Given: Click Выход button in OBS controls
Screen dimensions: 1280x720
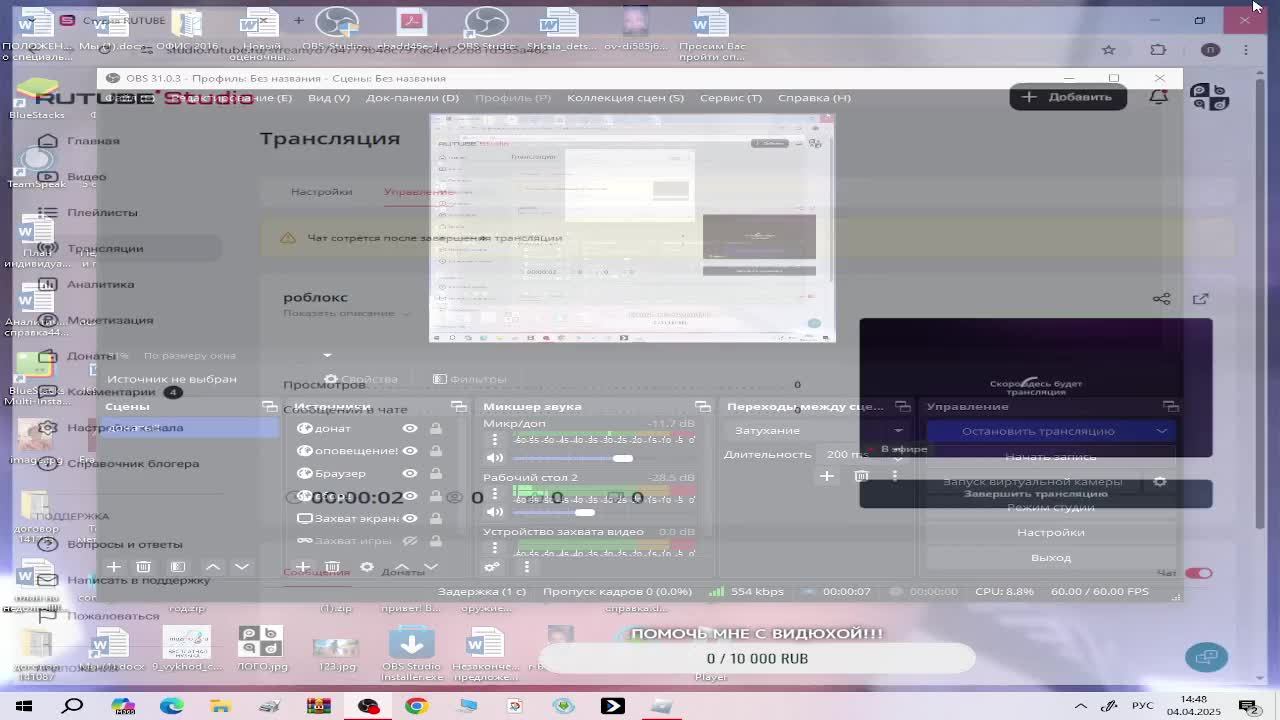Looking at the screenshot, I should [x=1050, y=557].
